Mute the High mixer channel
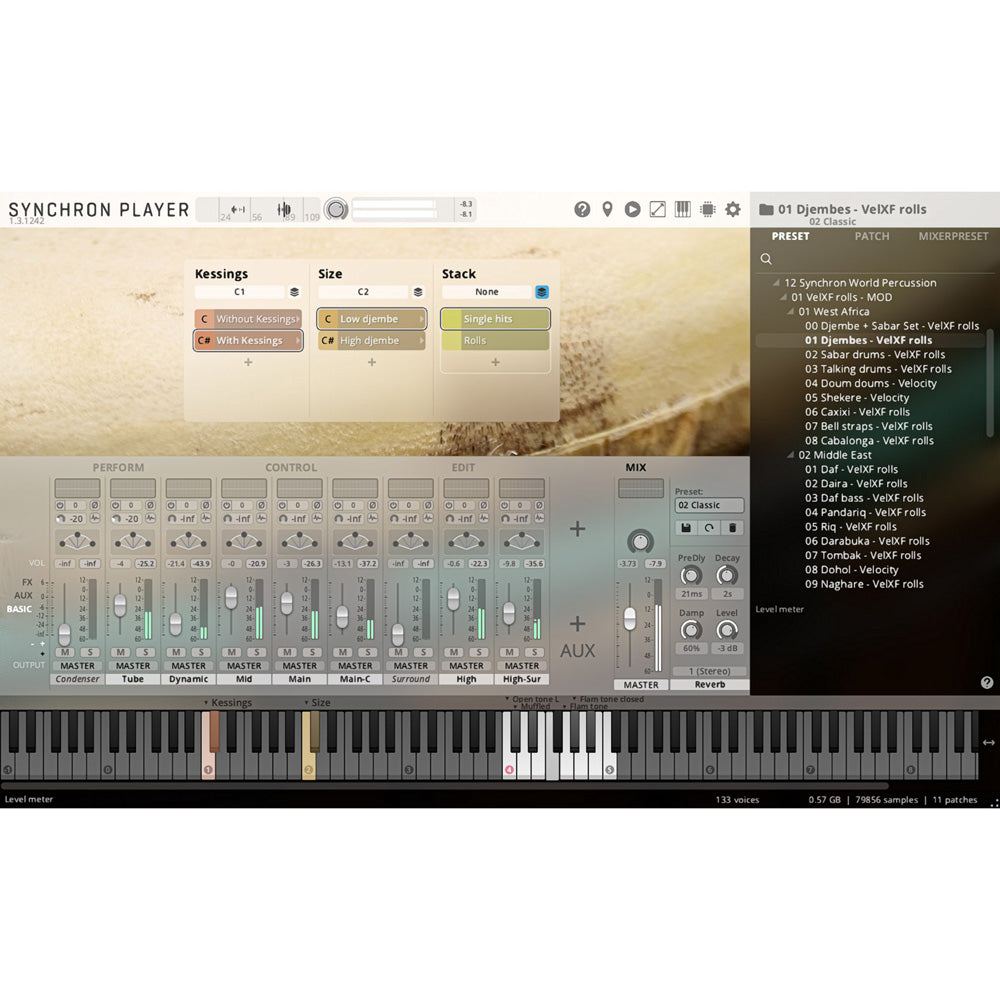The image size is (1000, 1000). 453,652
